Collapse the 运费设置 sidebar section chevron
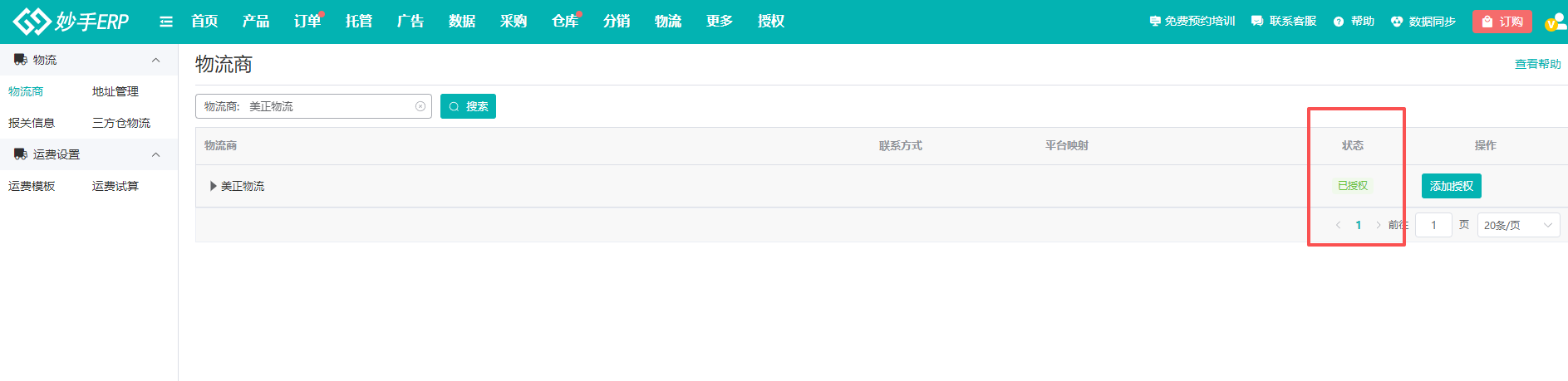The width and height of the screenshot is (1568, 381). (155, 154)
